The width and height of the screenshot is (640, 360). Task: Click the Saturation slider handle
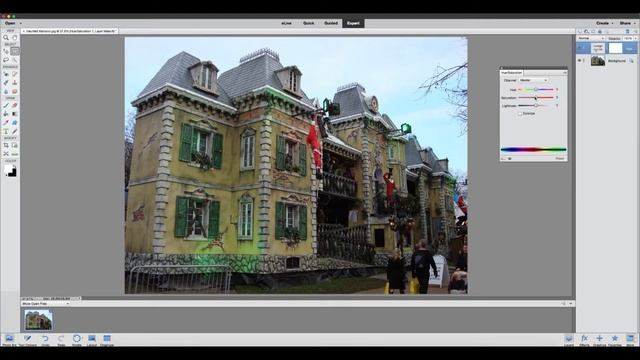pyautogui.click(x=536, y=98)
